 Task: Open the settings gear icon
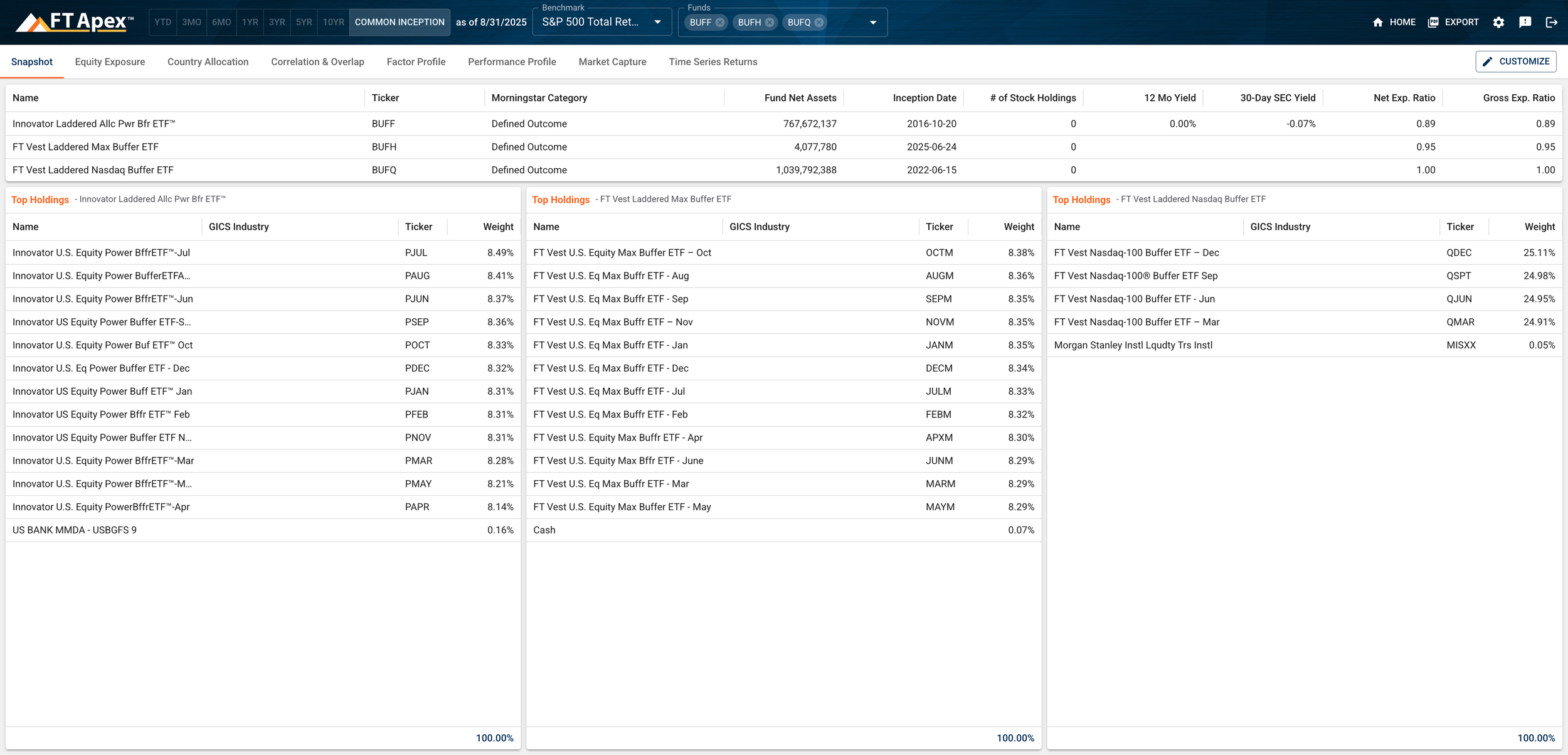[1498, 23]
